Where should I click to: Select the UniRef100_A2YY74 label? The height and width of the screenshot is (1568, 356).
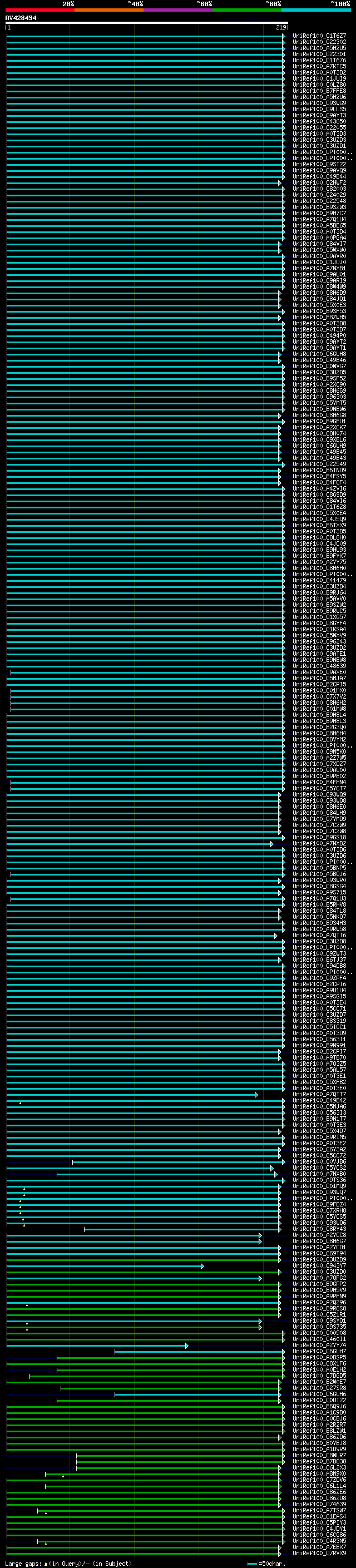coord(319,1345)
